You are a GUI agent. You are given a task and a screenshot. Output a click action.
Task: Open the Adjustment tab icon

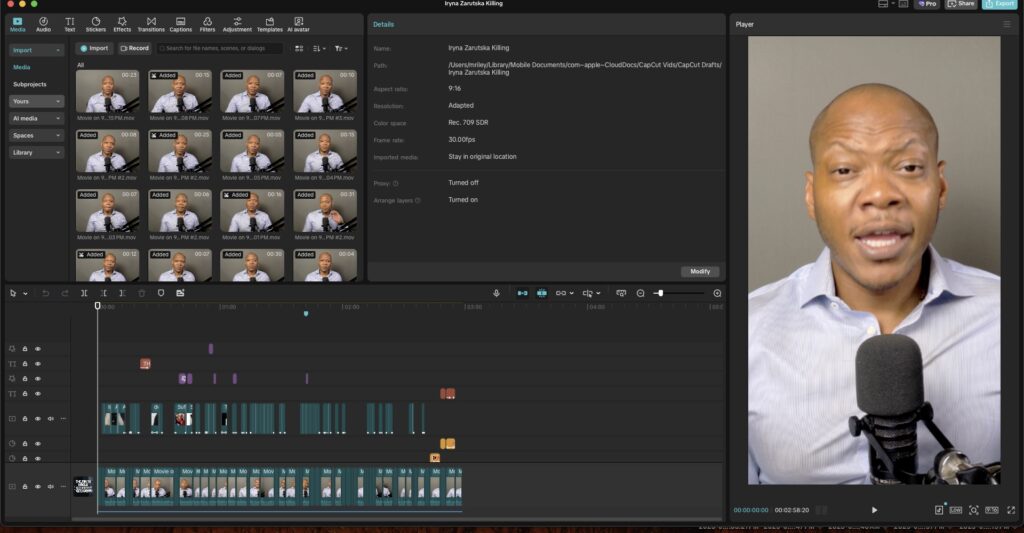point(237,24)
